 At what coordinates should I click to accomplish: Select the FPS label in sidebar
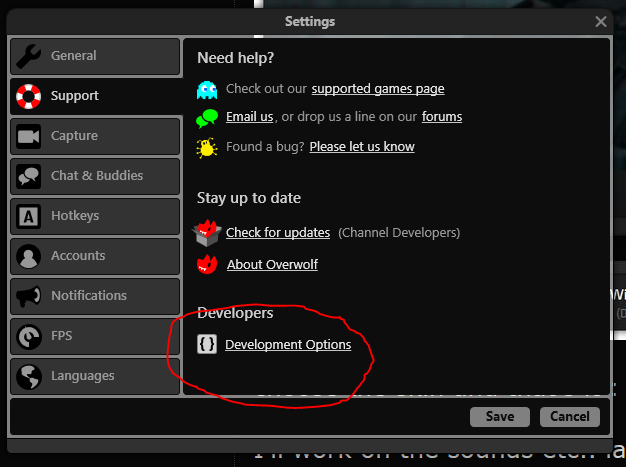pyautogui.click(x=61, y=336)
